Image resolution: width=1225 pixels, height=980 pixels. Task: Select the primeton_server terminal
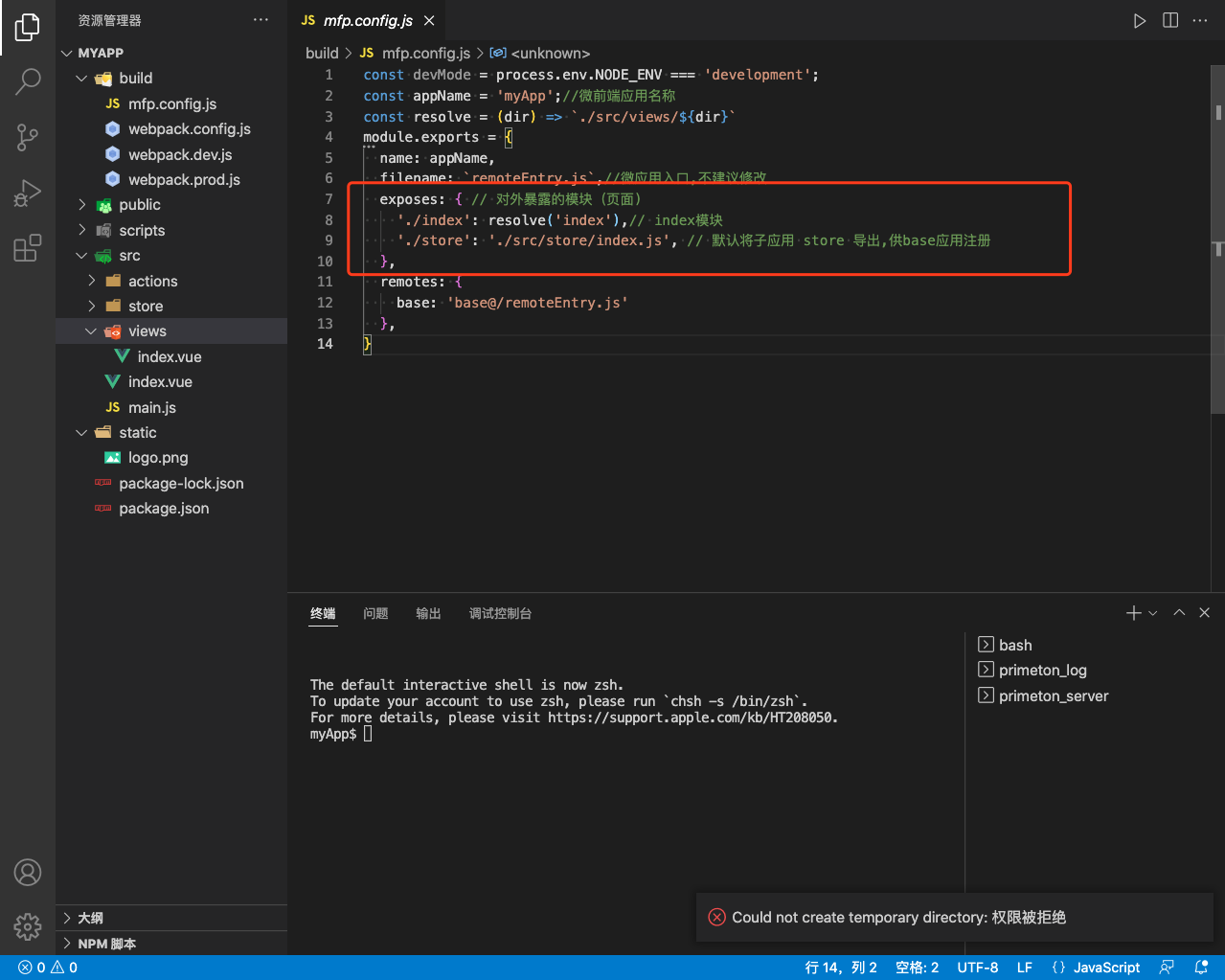1053,696
